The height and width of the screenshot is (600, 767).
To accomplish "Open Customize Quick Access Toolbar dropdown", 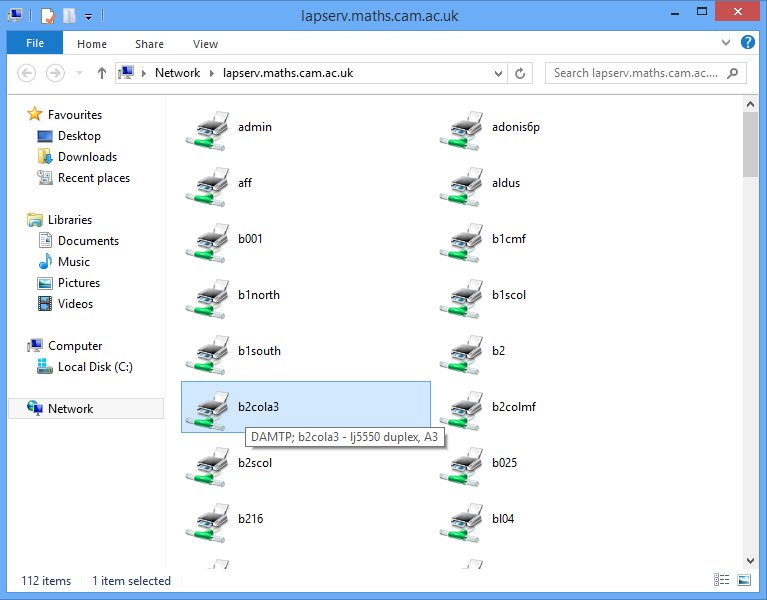I will [88, 16].
